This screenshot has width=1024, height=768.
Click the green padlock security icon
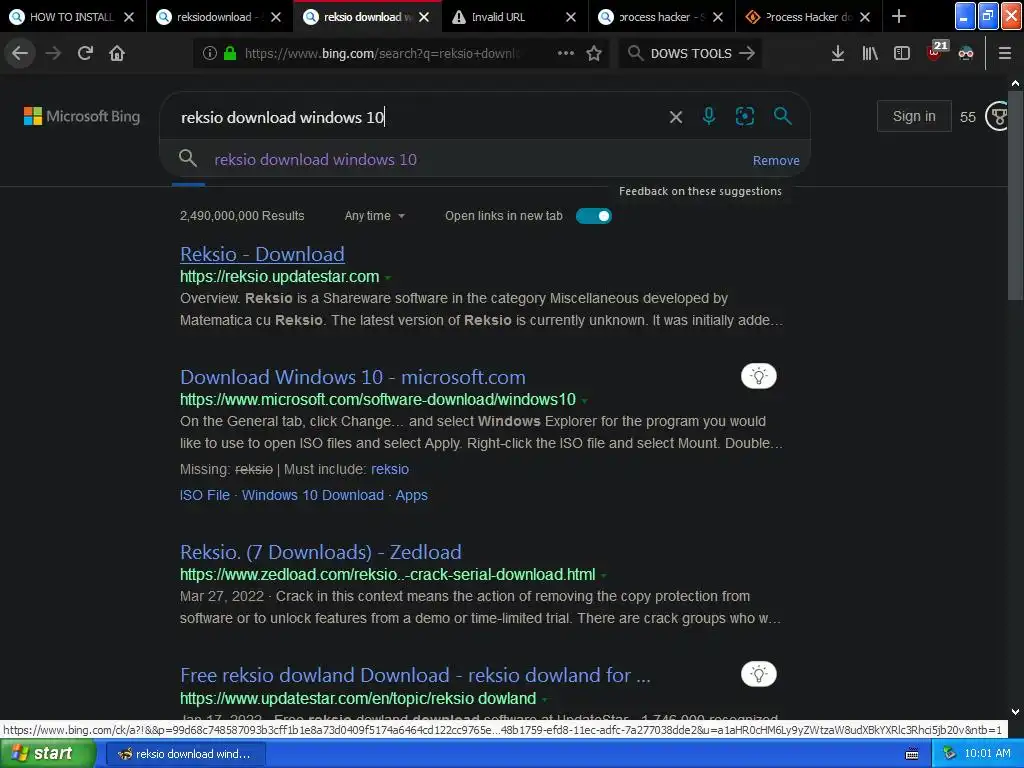[x=229, y=53]
